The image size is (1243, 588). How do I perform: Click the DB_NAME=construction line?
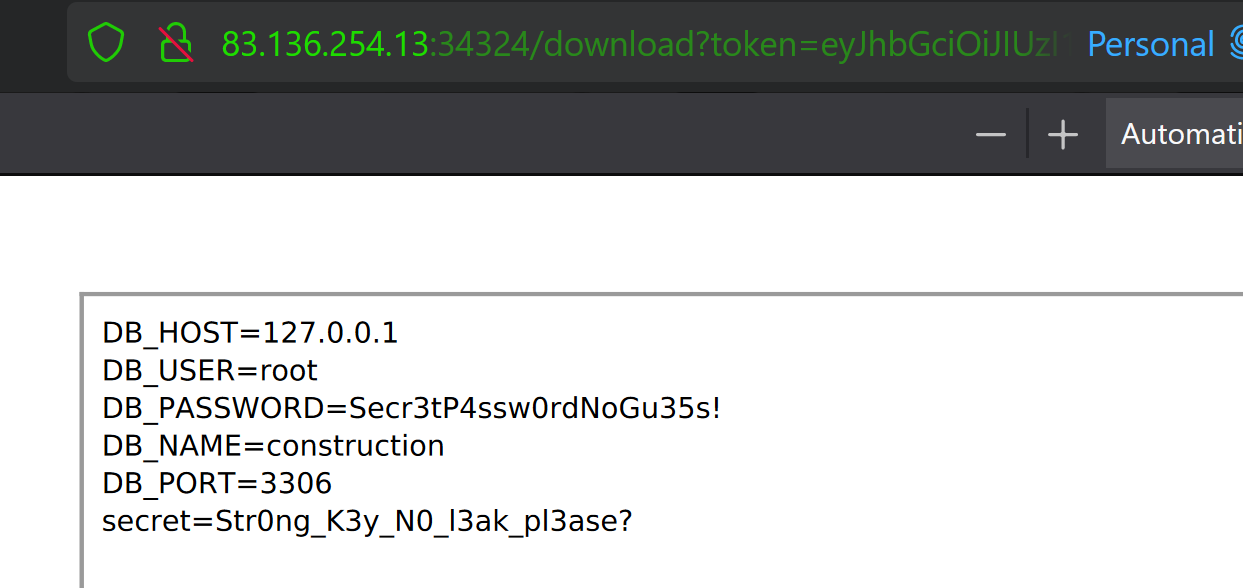pyautogui.click(x=273, y=446)
